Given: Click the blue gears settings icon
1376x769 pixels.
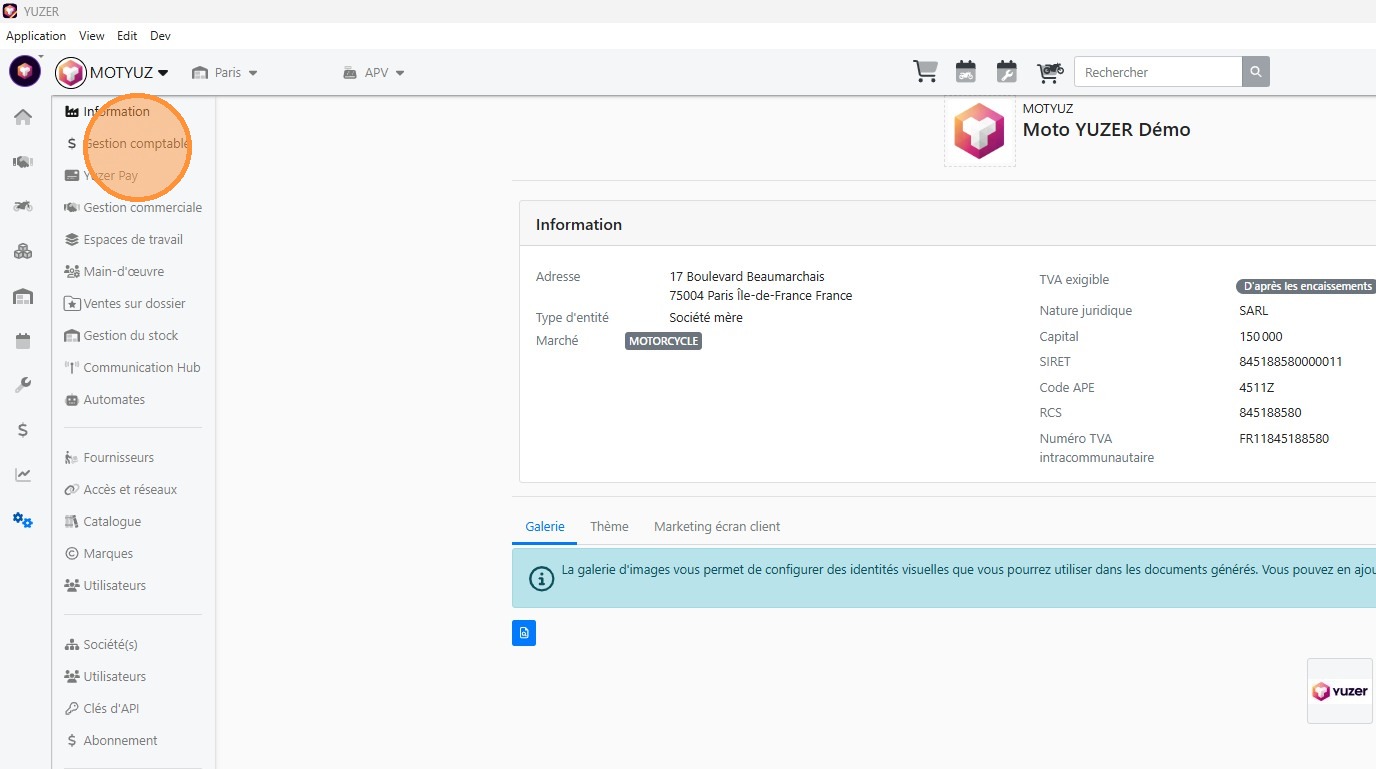Looking at the screenshot, I should pos(23,520).
